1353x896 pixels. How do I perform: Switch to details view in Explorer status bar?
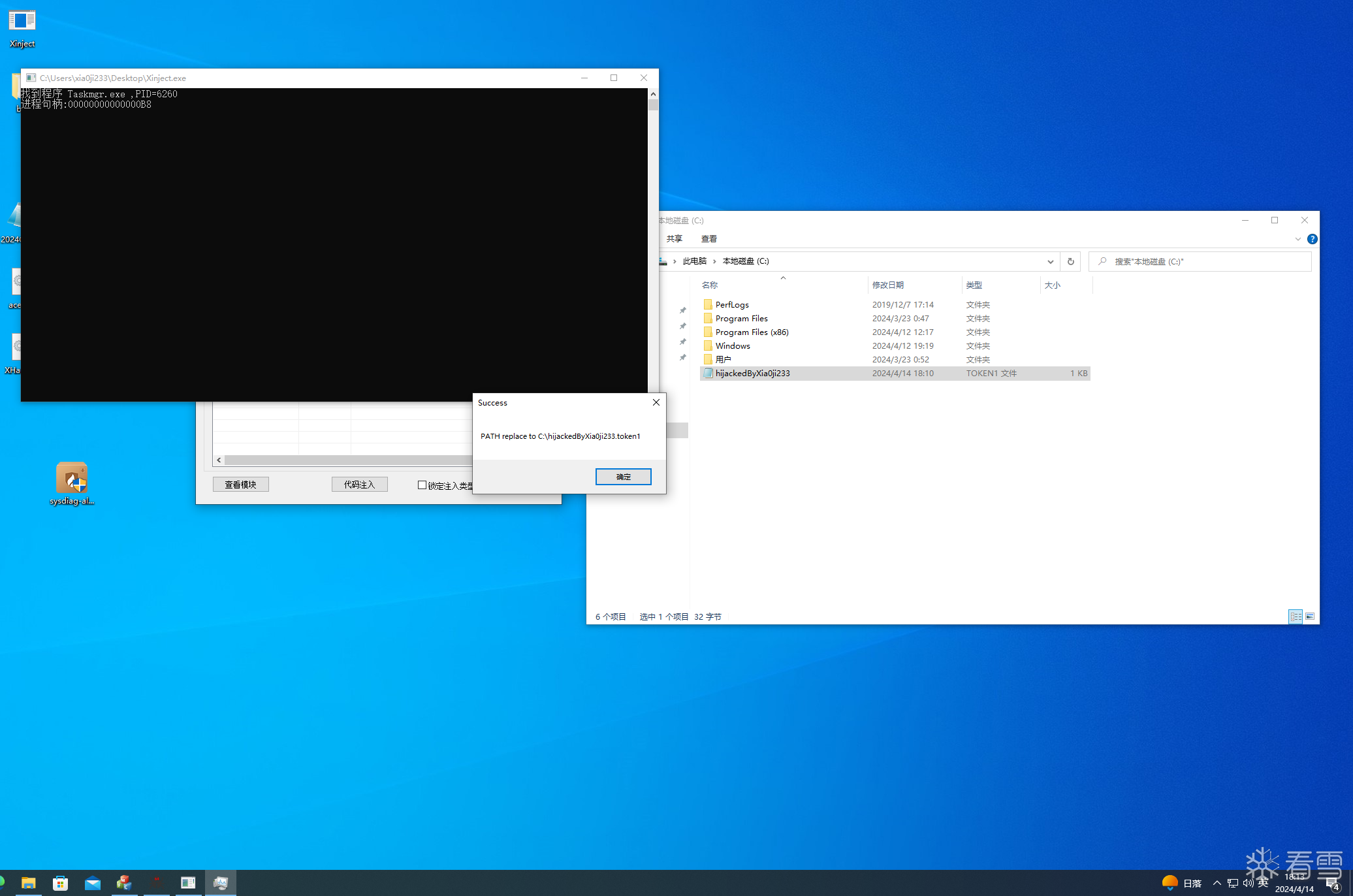(1296, 616)
